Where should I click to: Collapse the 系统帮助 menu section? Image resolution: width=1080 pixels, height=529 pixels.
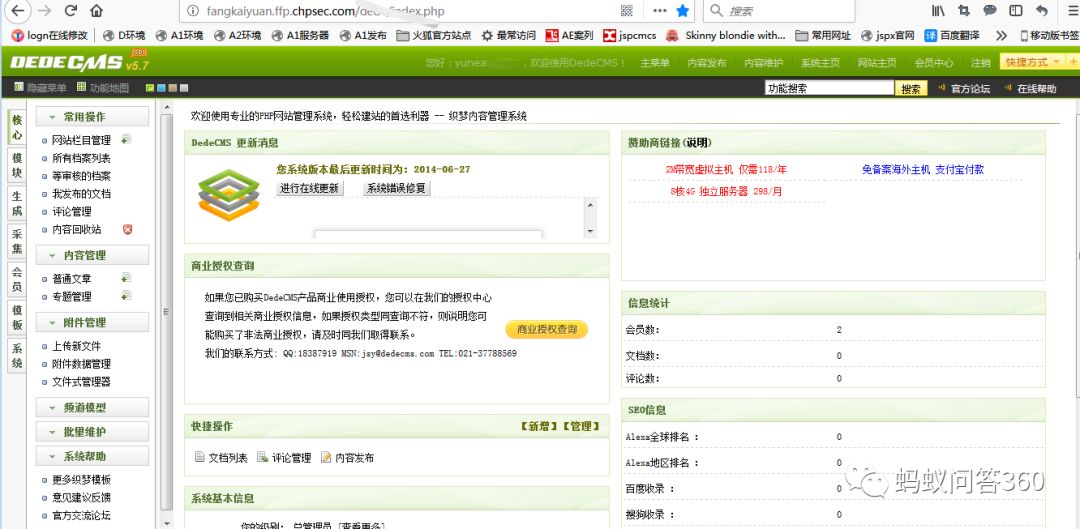click(x=92, y=456)
